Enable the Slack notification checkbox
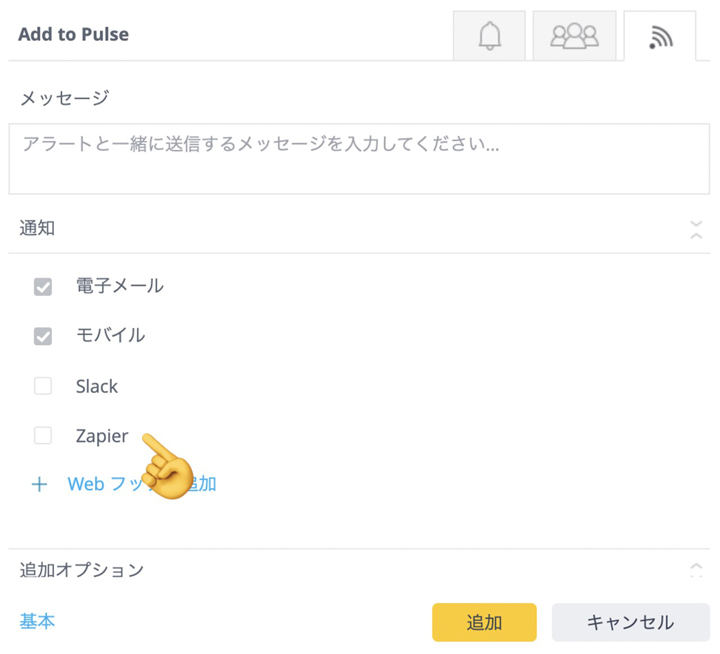Viewport: 720px width, 654px height. point(43,386)
